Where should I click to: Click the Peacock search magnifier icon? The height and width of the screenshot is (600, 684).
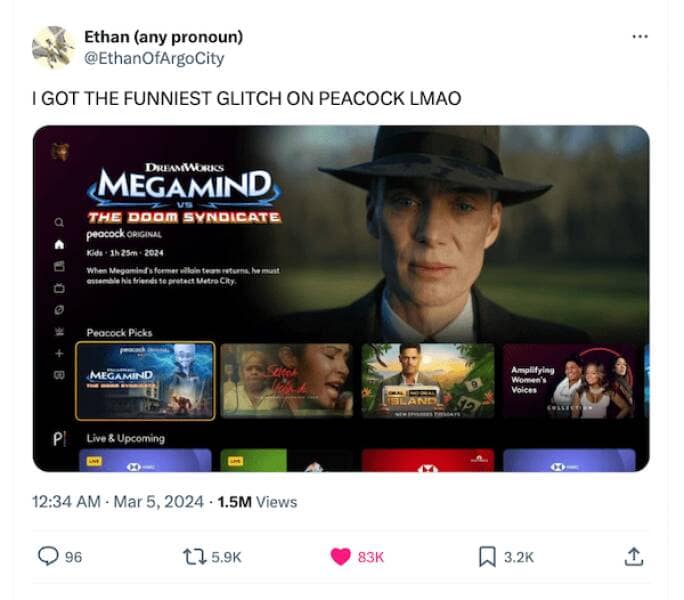pyautogui.click(x=59, y=223)
